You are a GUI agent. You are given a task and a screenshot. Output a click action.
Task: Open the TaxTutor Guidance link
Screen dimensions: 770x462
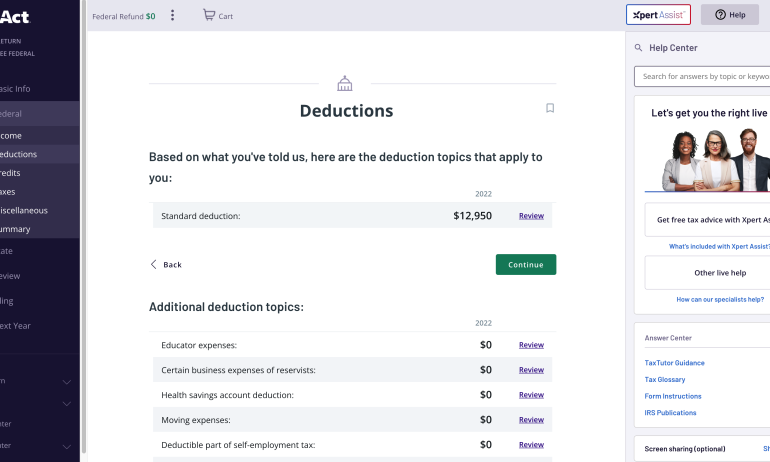(x=674, y=363)
